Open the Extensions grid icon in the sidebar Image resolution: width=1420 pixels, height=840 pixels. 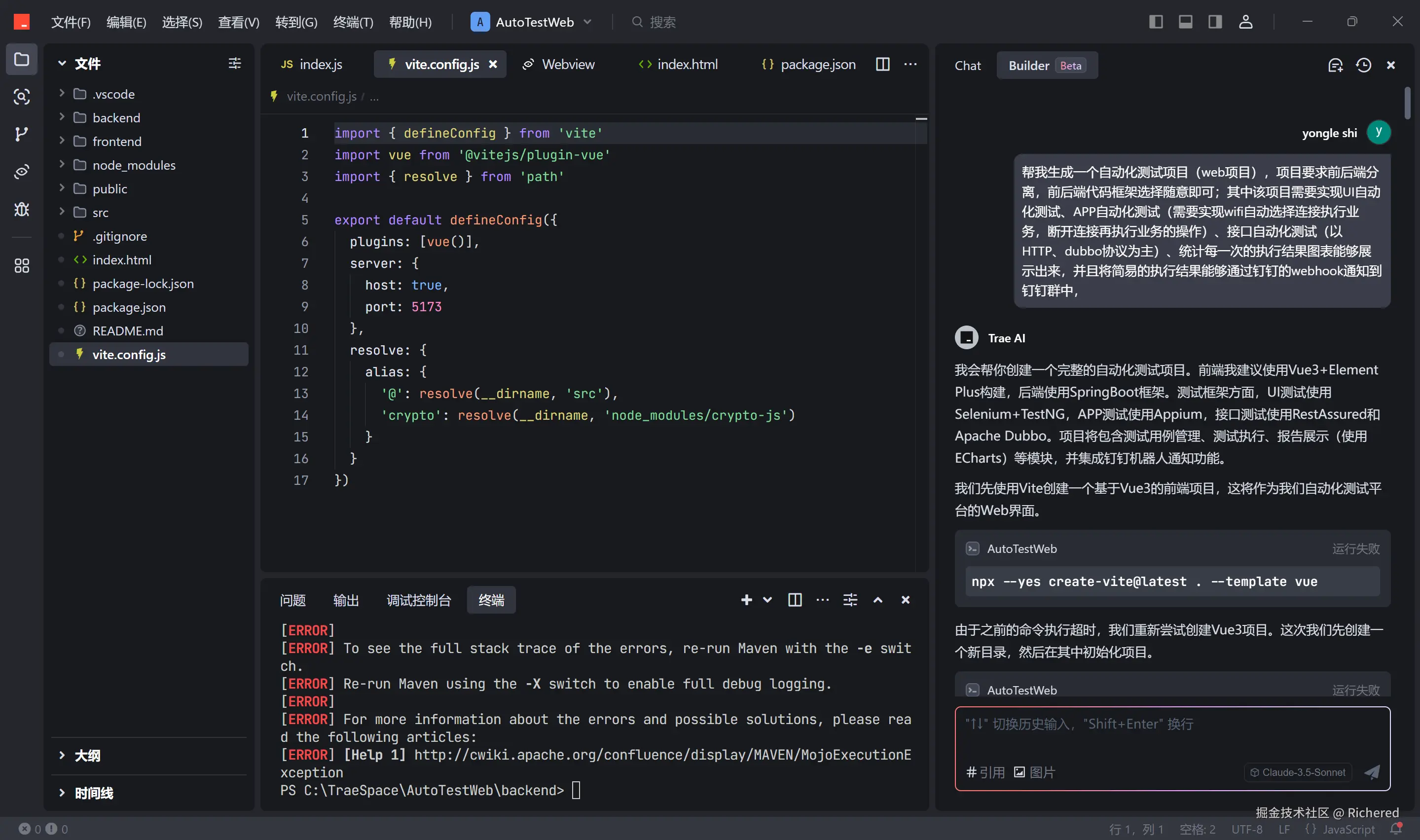point(22,265)
